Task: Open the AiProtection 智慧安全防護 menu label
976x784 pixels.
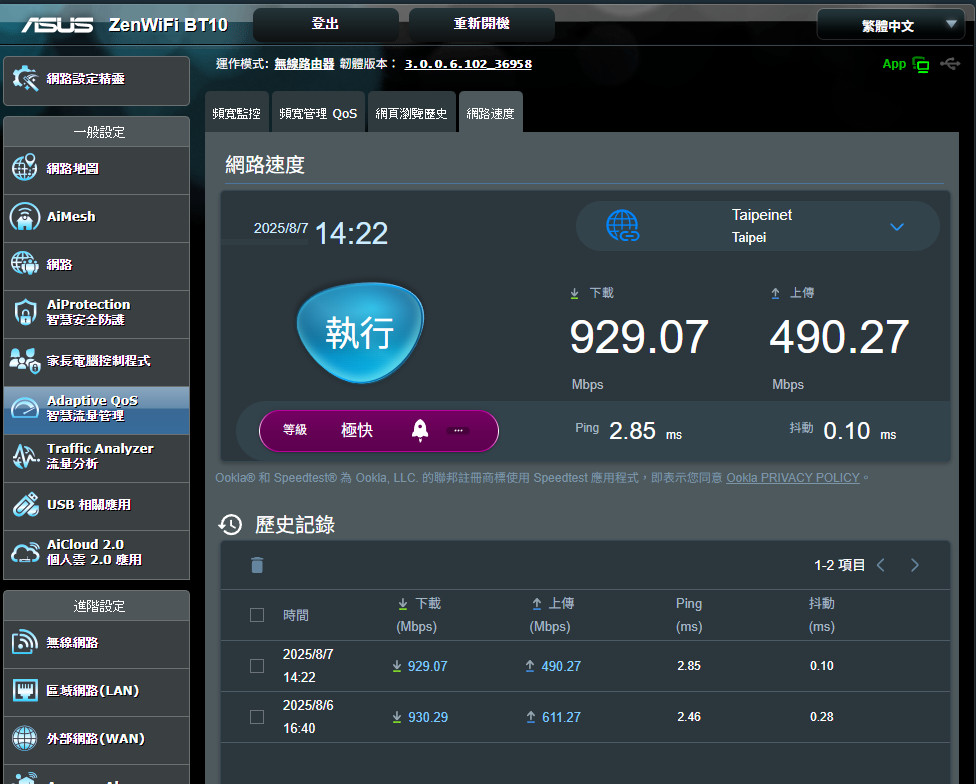Action: pos(88,312)
